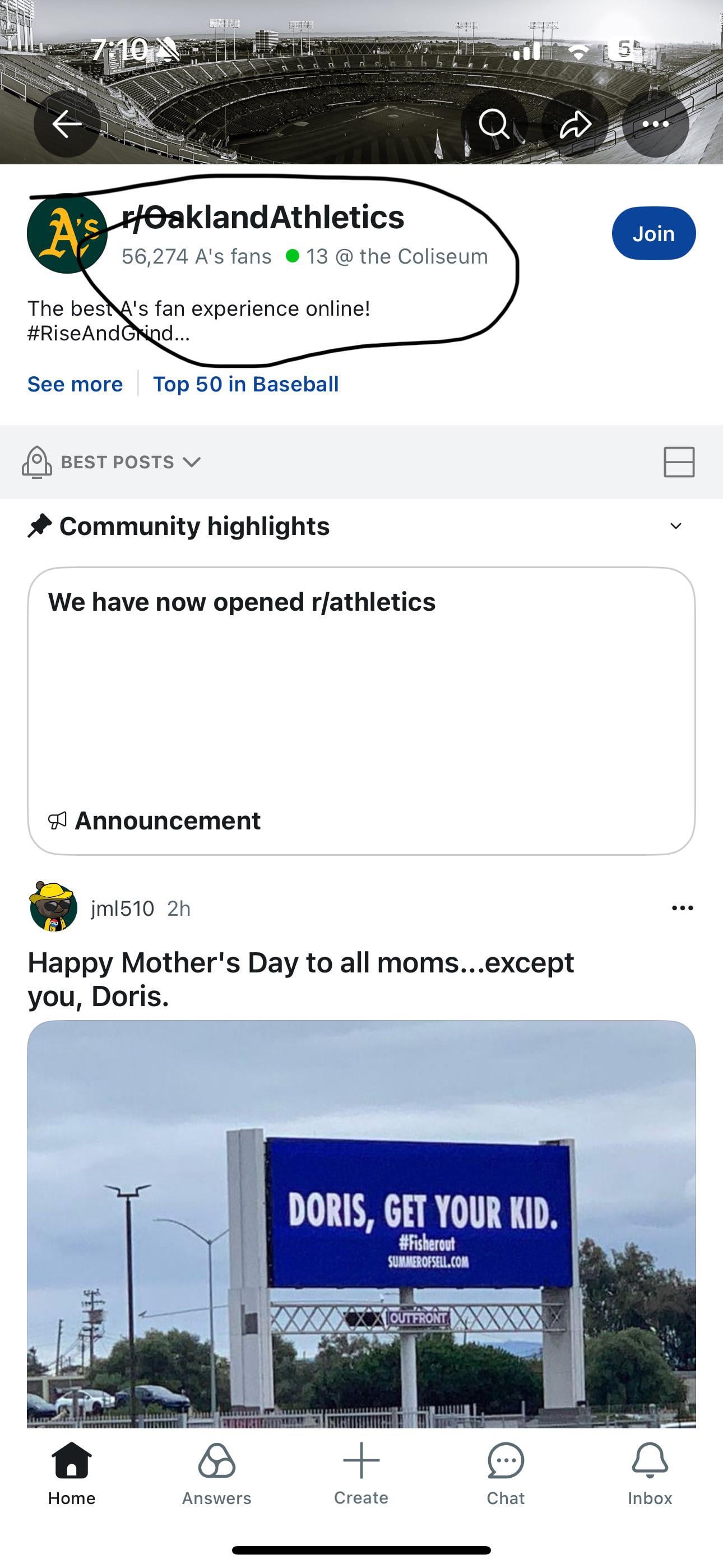
Task: Tap the back arrow button
Action: coord(67,124)
